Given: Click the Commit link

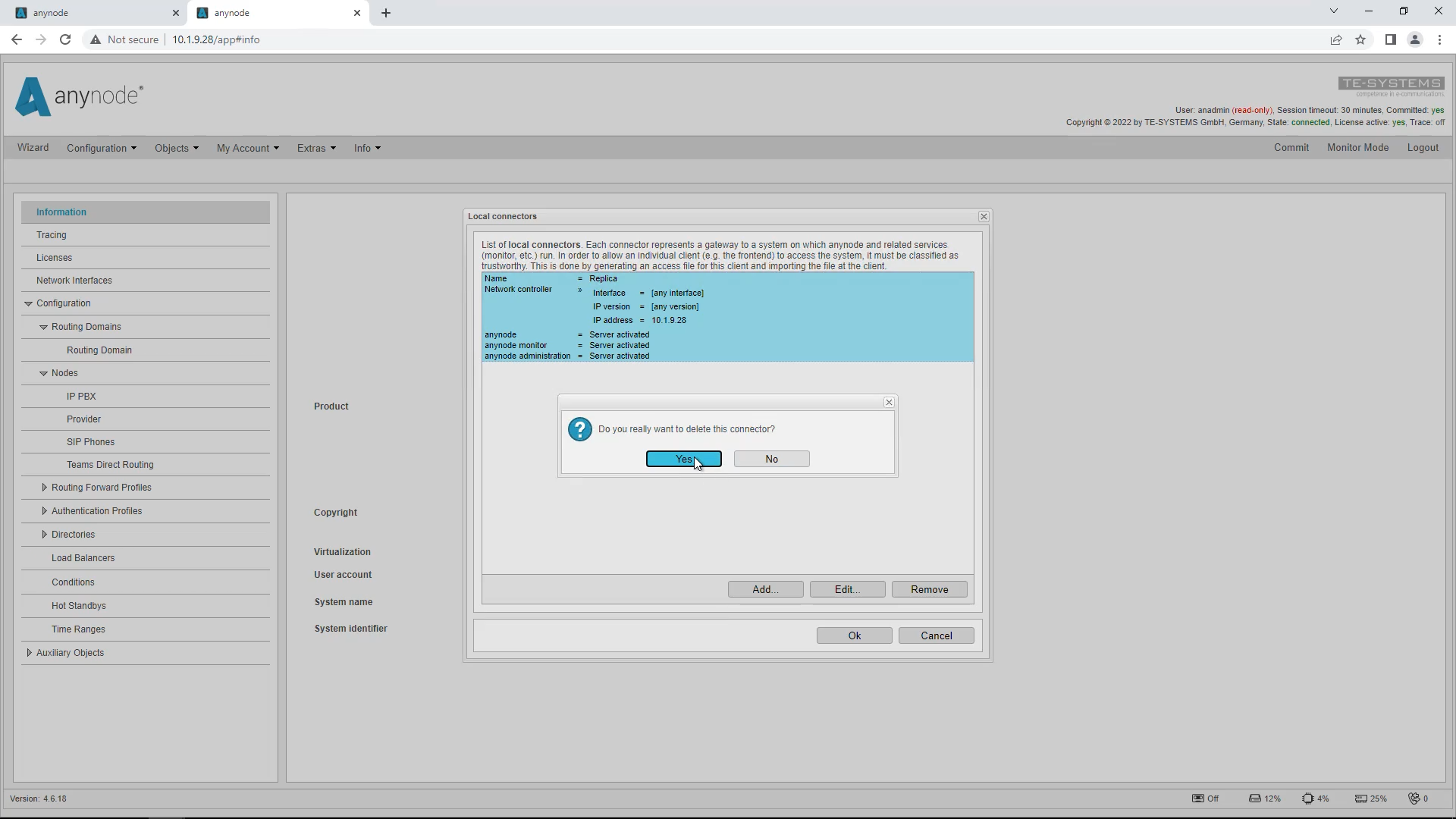Looking at the screenshot, I should coord(1291,148).
